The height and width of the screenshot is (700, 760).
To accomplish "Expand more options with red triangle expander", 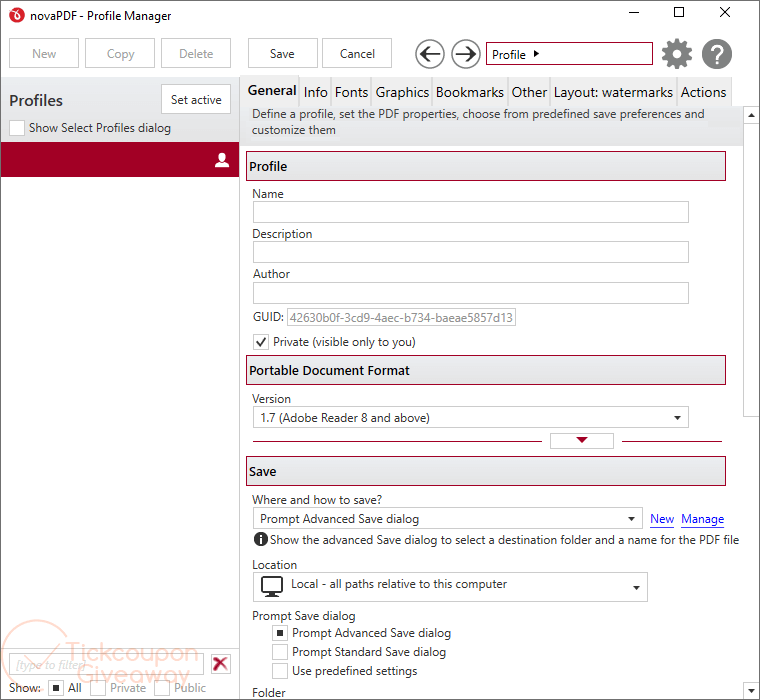I will click(582, 441).
